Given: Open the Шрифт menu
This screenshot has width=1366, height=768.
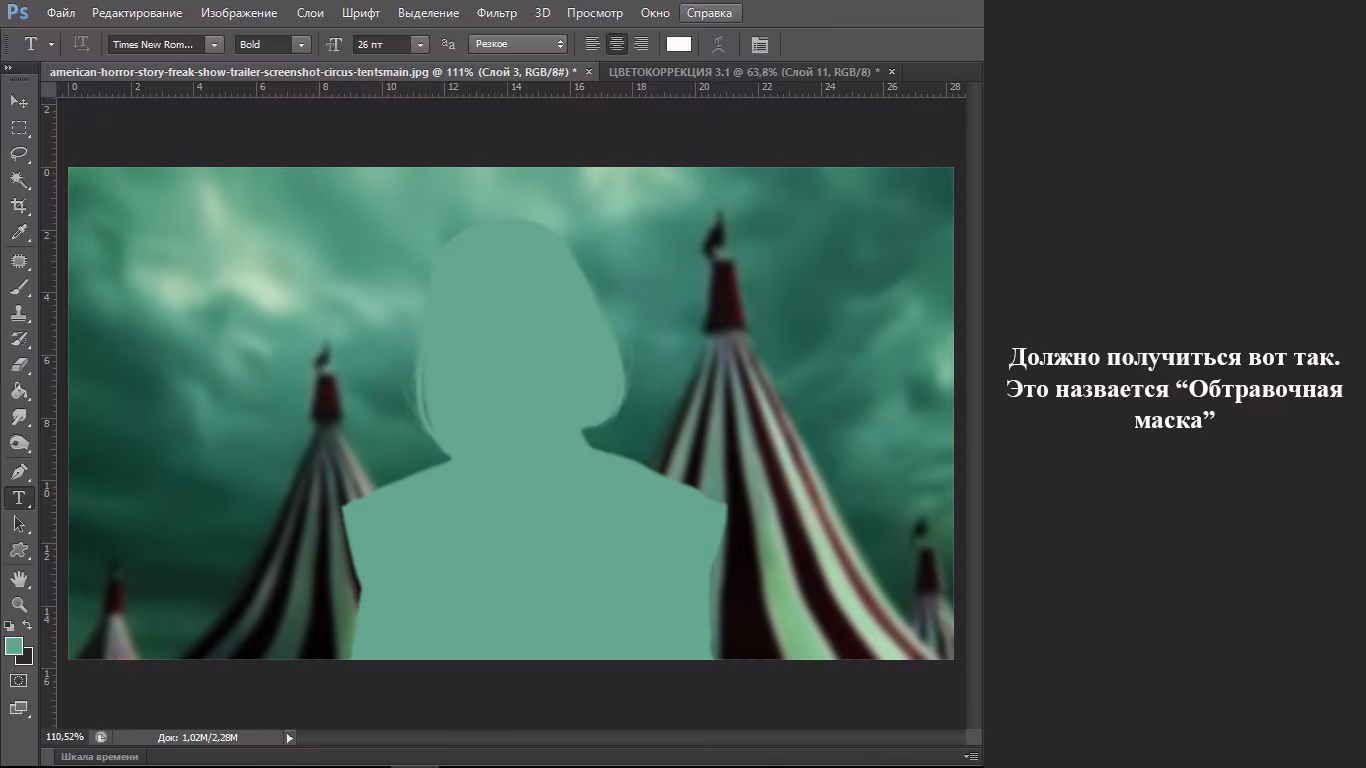Looking at the screenshot, I should [360, 13].
